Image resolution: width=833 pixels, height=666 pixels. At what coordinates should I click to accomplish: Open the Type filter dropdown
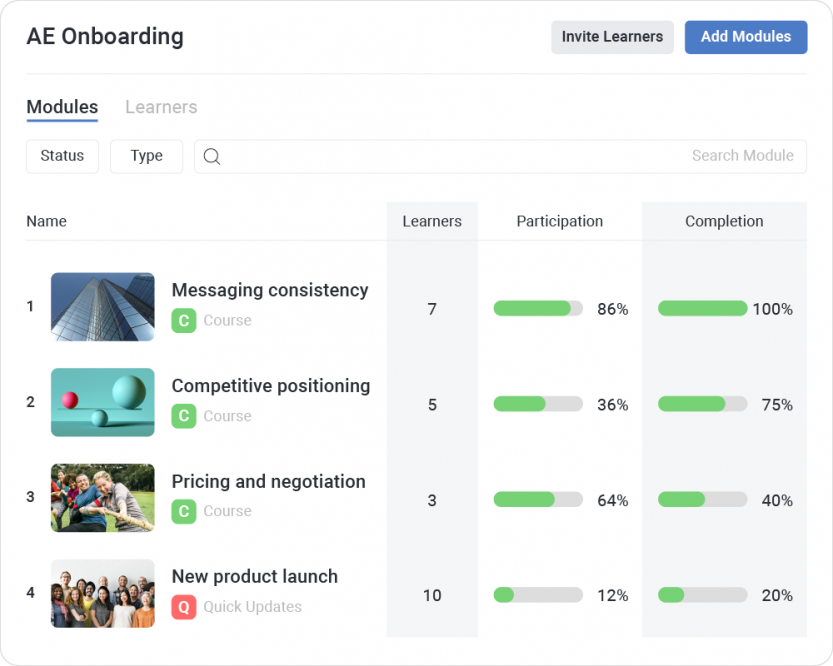pos(146,156)
